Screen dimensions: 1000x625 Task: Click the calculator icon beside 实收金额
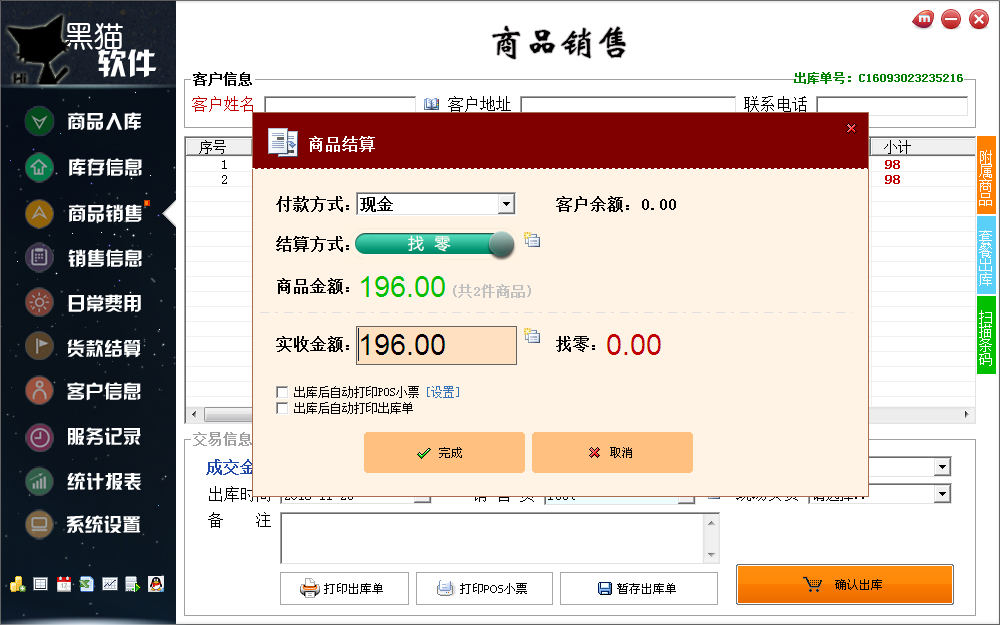point(532,335)
